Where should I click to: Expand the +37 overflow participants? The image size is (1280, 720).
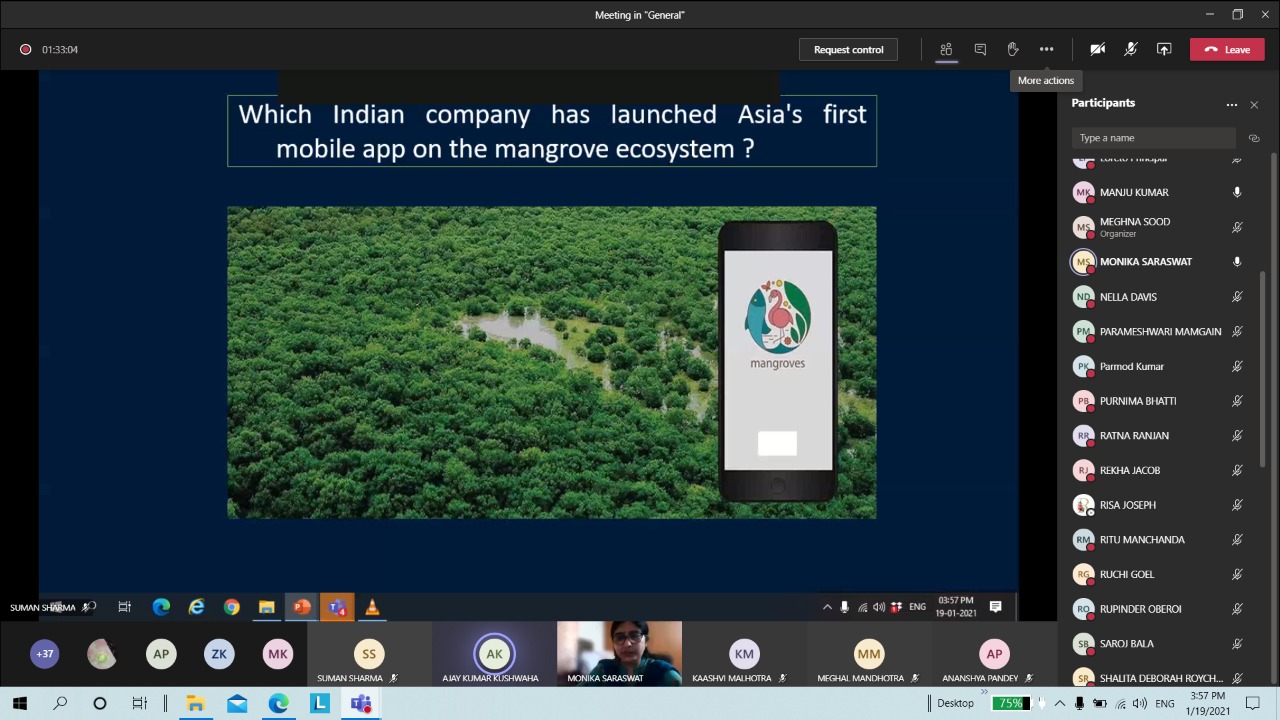(45, 654)
